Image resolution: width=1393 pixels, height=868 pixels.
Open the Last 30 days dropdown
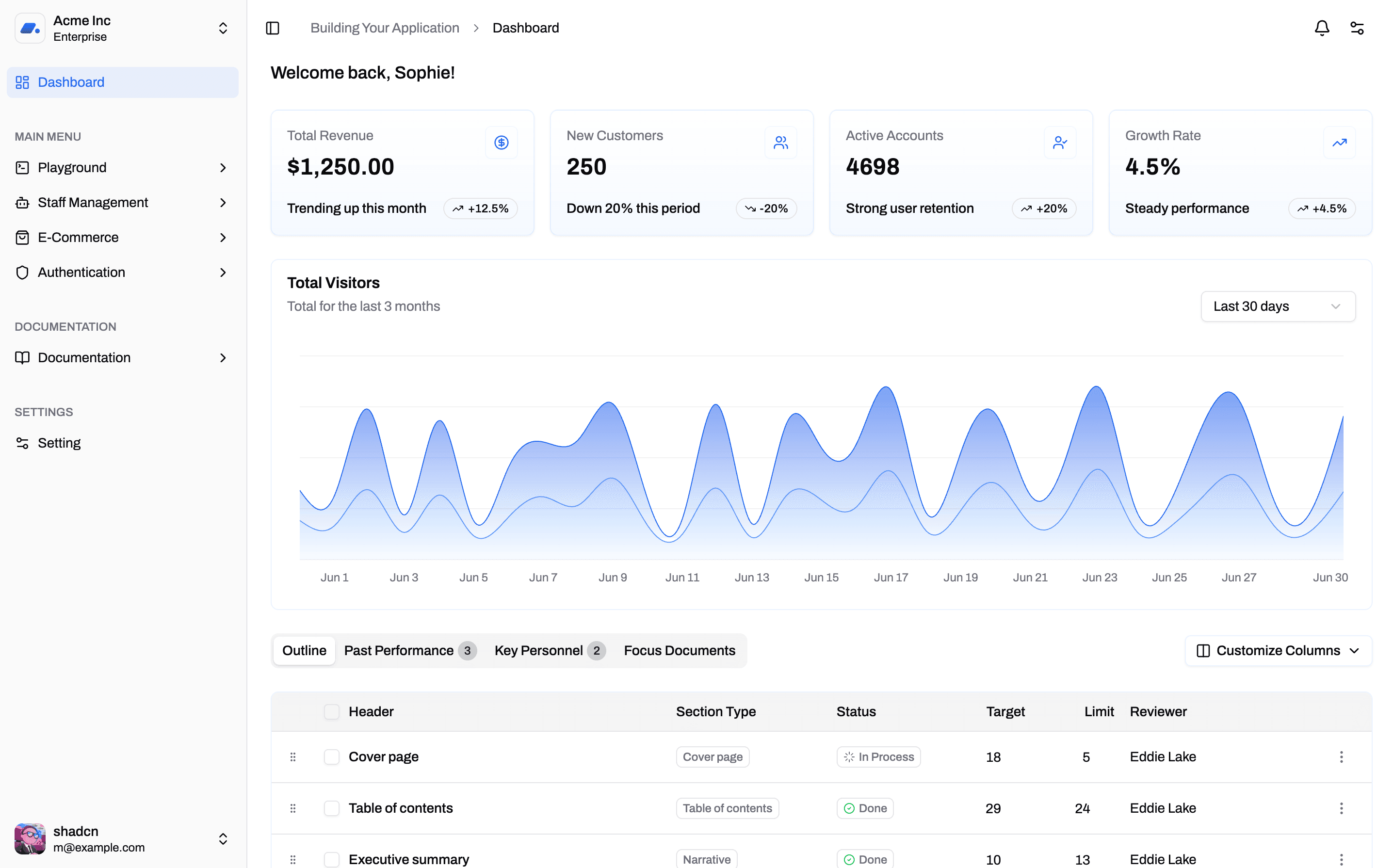(x=1278, y=306)
